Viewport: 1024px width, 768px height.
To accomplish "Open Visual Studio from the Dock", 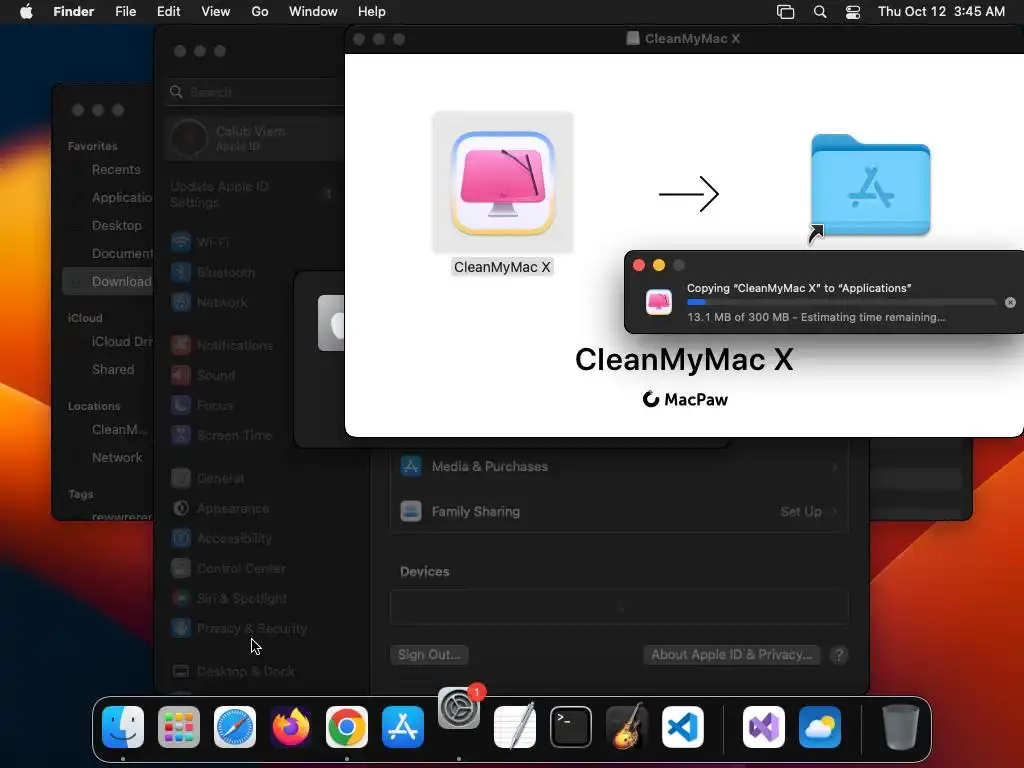I will pyautogui.click(x=763, y=727).
